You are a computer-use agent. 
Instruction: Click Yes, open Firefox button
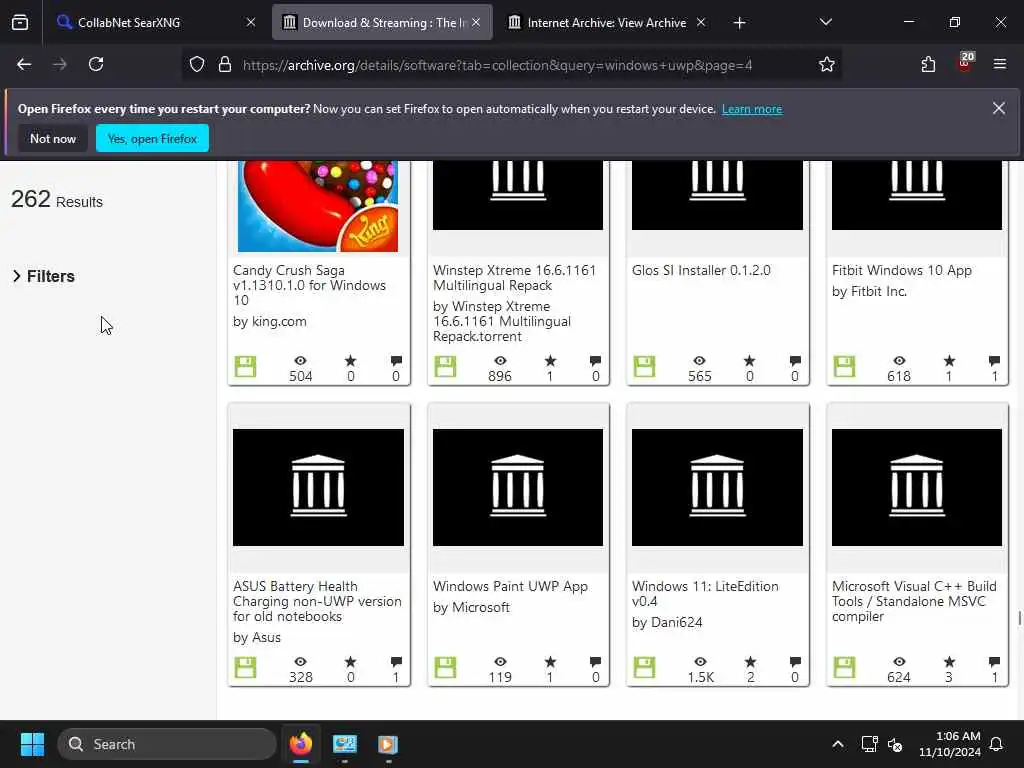click(x=152, y=138)
